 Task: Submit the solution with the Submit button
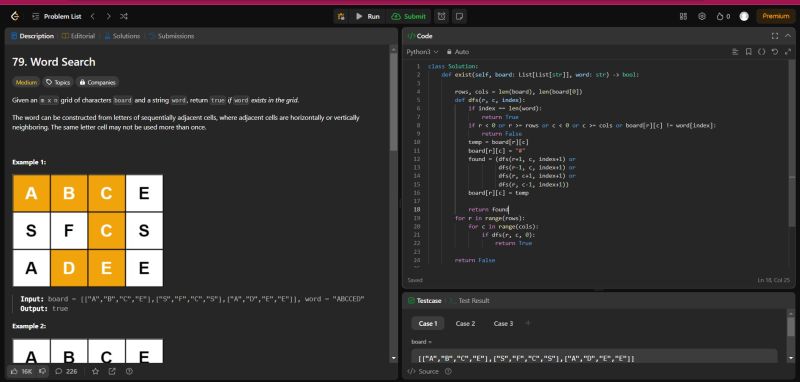click(409, 16)
